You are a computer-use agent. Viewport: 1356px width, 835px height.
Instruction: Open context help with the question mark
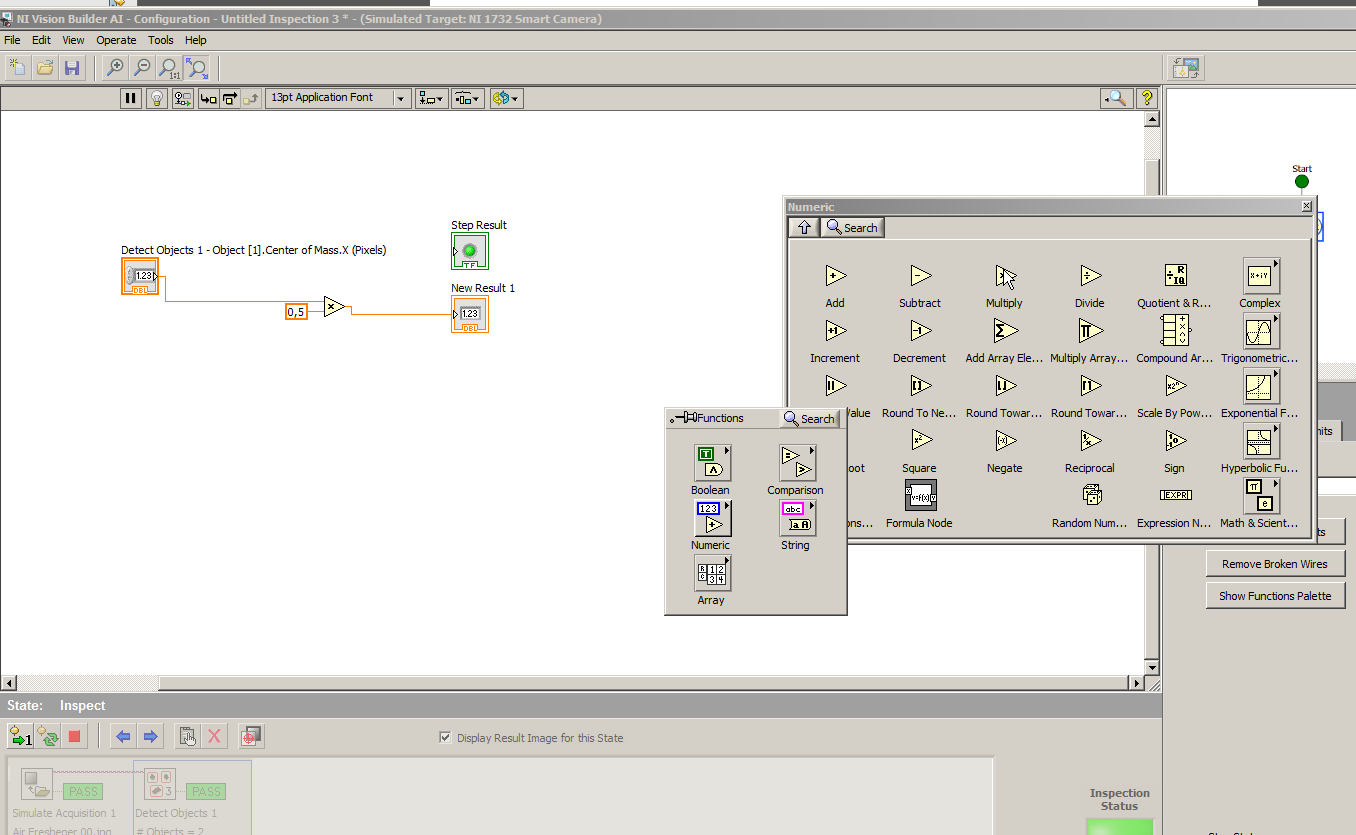point(1147,98)
